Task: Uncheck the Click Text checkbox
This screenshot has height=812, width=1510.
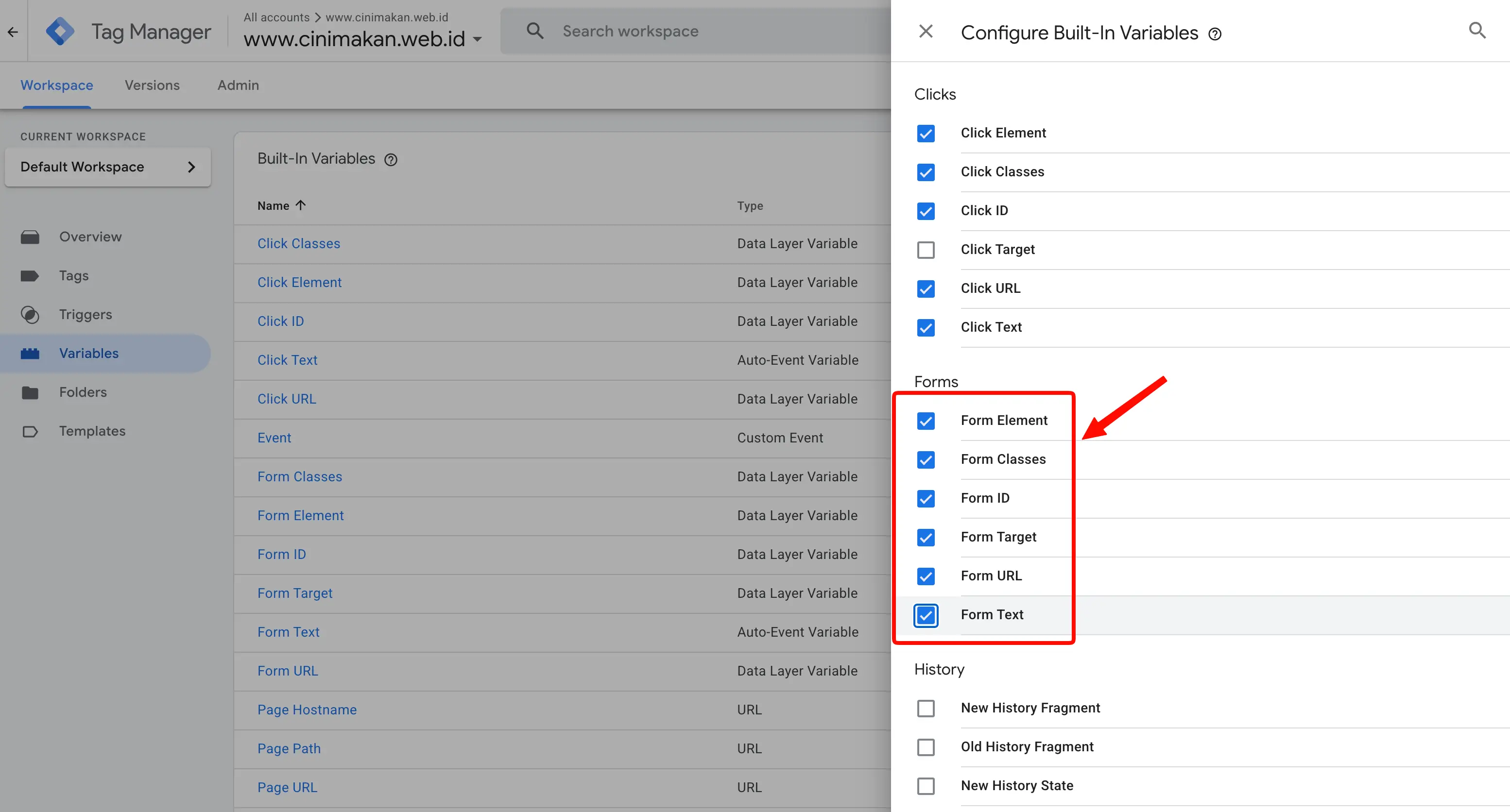Action: point(926,327)
